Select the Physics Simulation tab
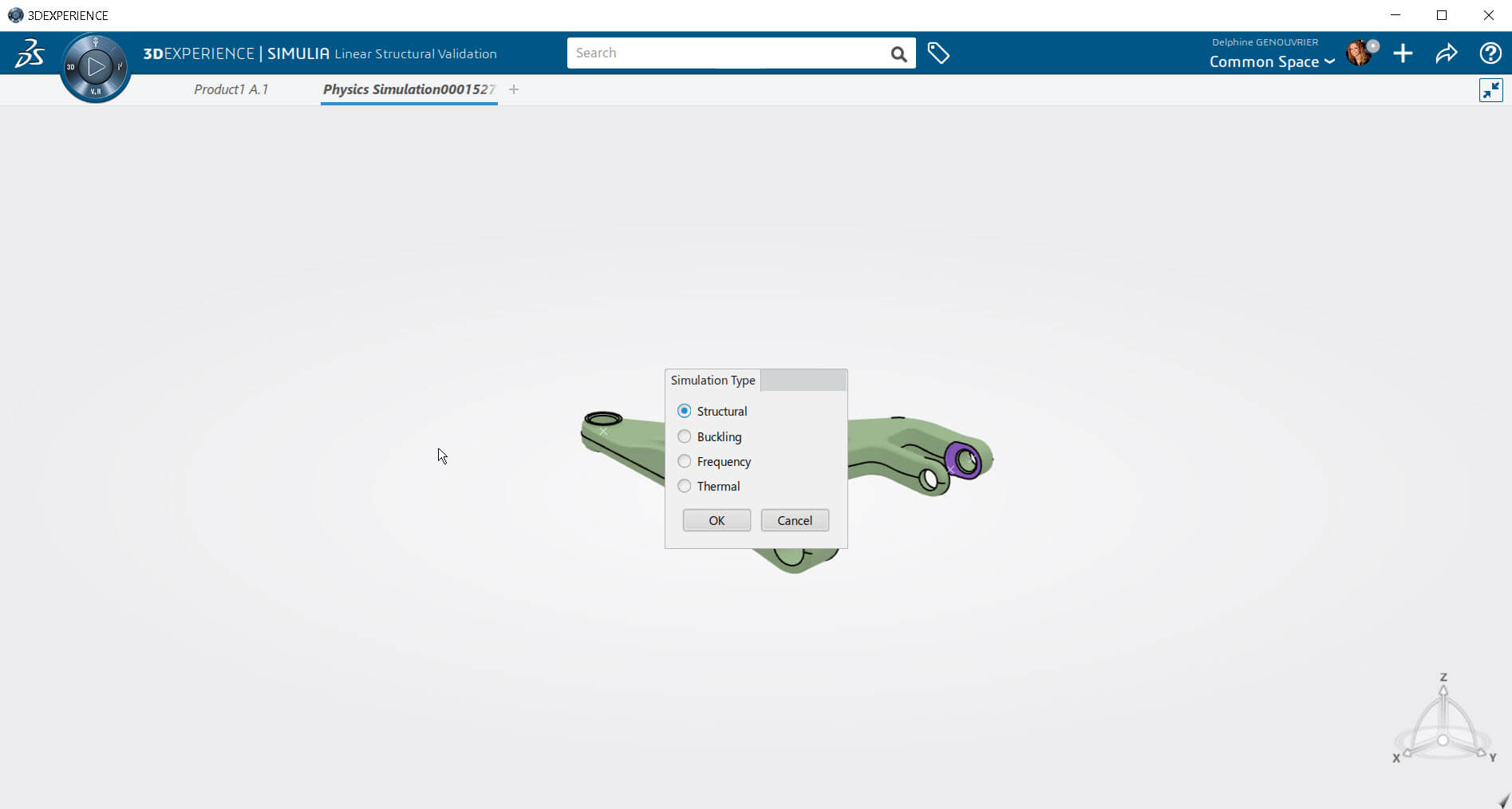Image resolution: width=1512 pixels, height=809 pixels. (x=409, y=89)
